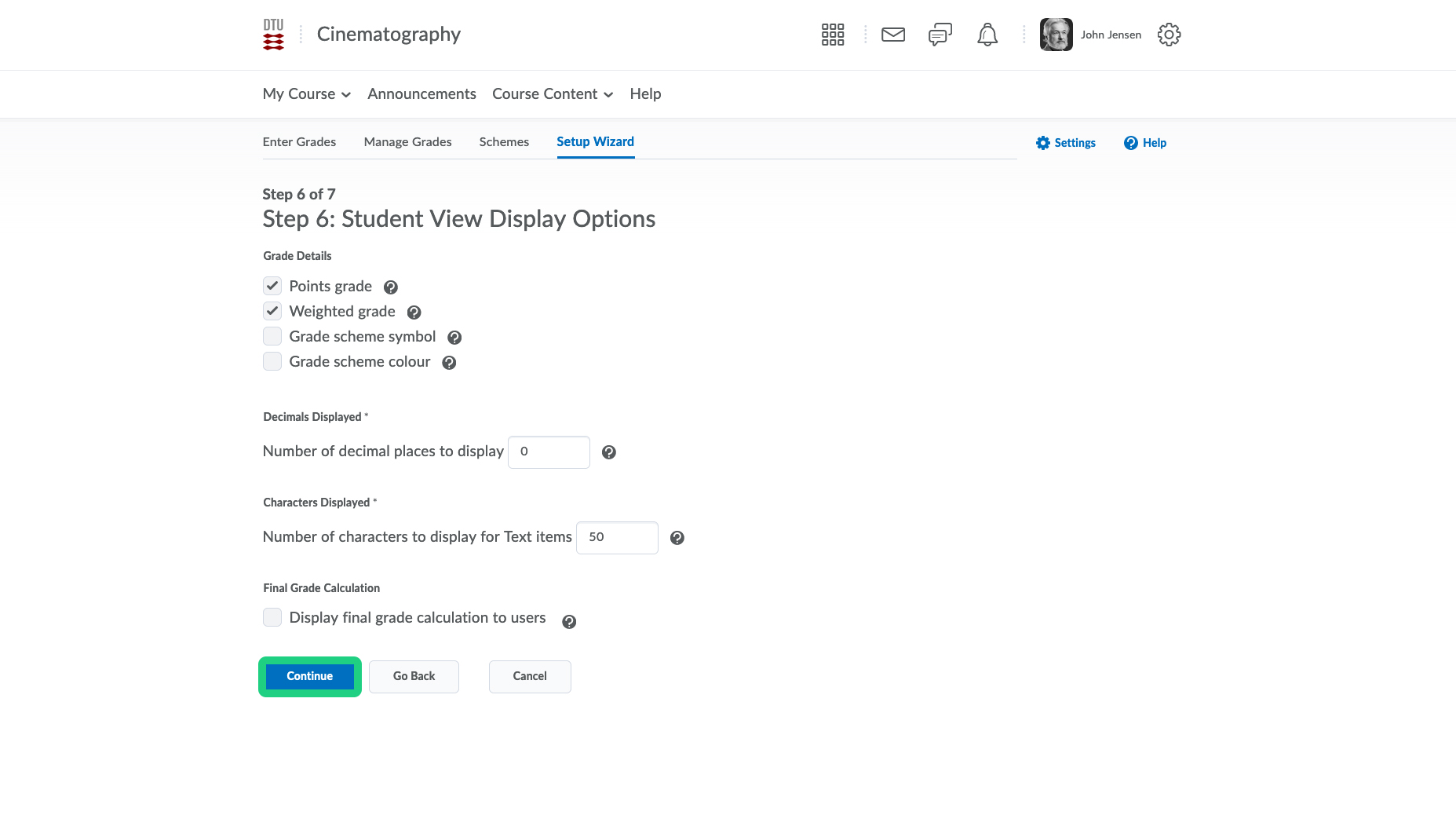This screenshot has height=819, width=1456.
Task: Click help icon next to decimal places field
Action: pyautogui.click(x=608, y=452)
